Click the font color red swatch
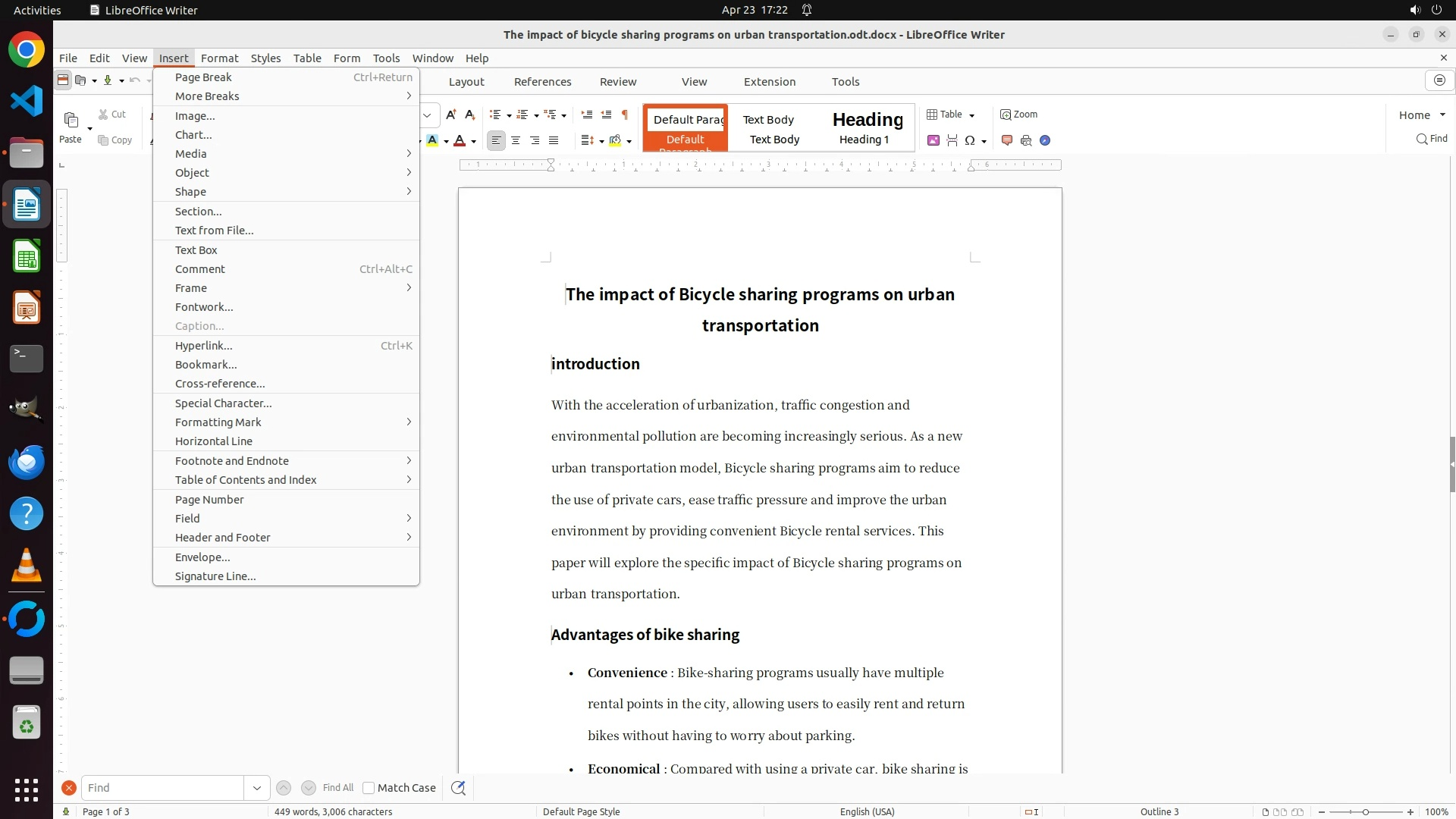Image resolution: width=1456 pixels, height=819 pixels. (x=460, y=140)
